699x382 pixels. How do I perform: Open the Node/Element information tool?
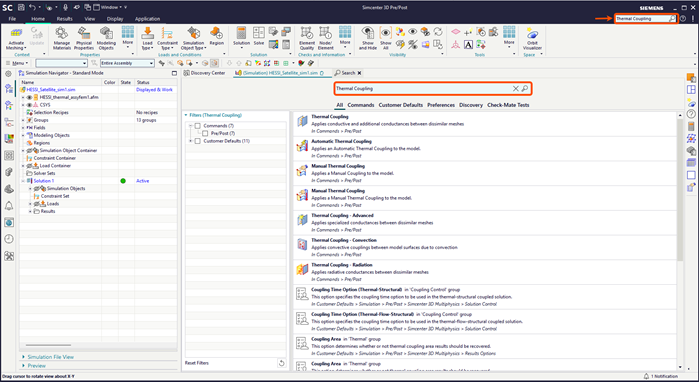(325, 33)
